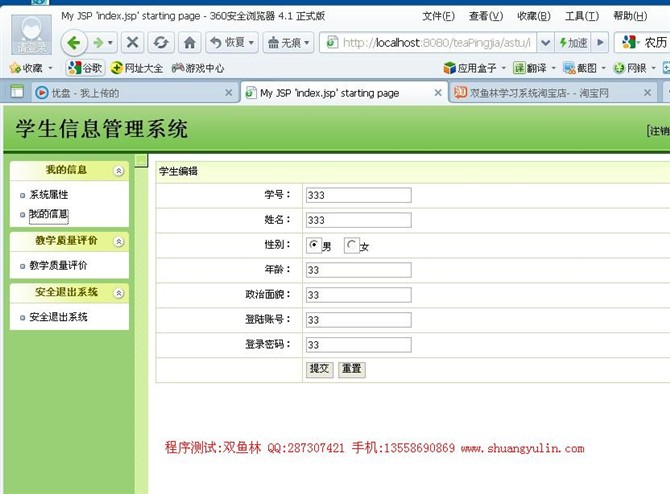Open the 文件(F) menu
This screenshot has height=494, width=670.
[x=438, y=16]
